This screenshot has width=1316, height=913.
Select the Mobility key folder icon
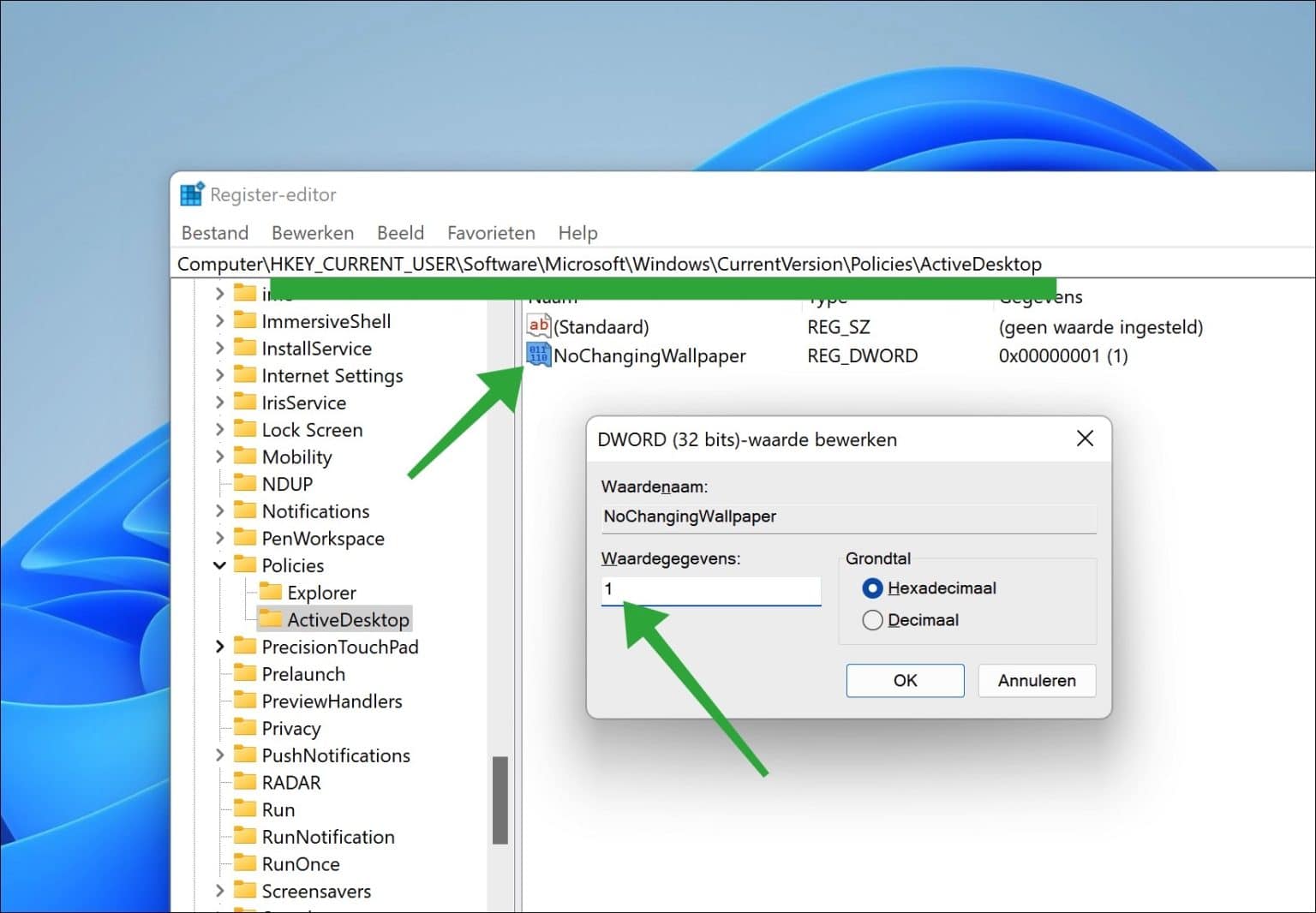[244, 456]
